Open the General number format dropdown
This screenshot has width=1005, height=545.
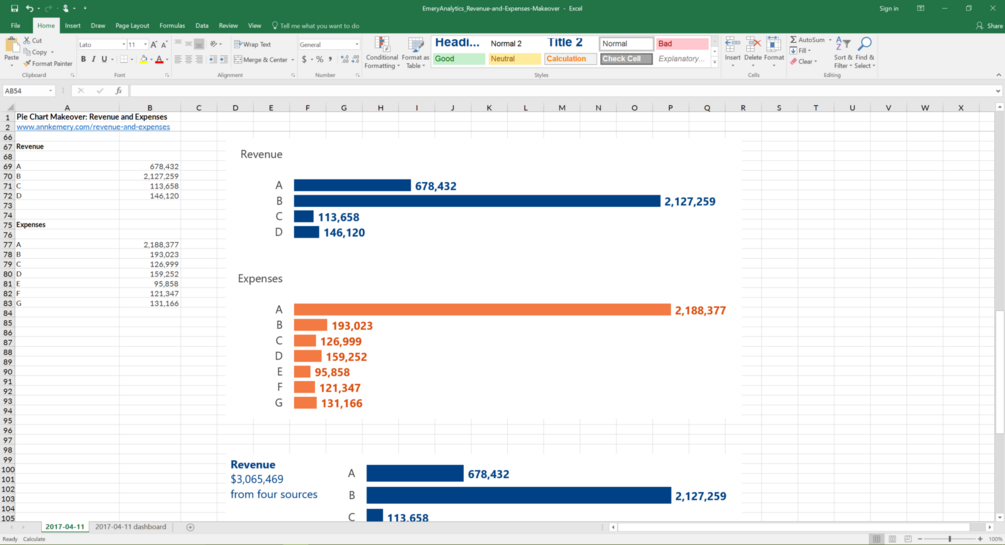[x=356, y=44]
